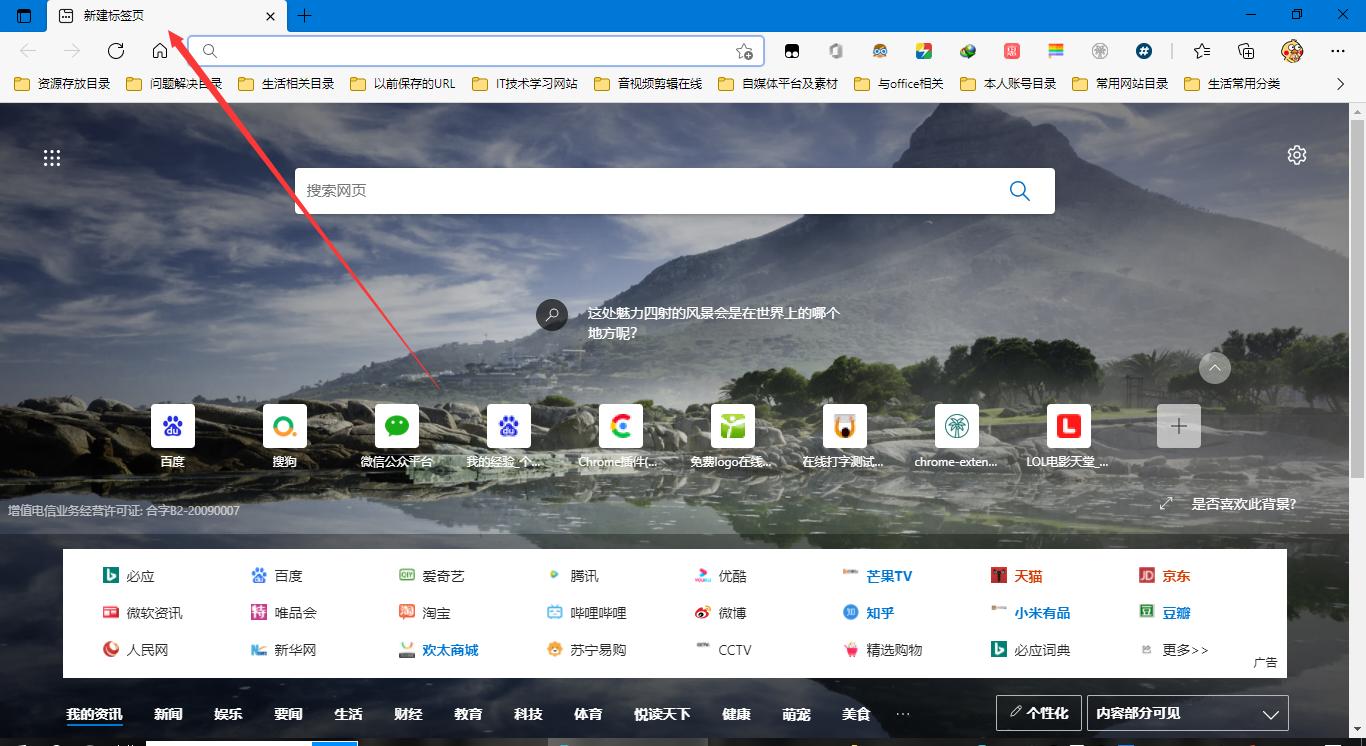Select the 我的资讯 feed tab

pos(94,713)
